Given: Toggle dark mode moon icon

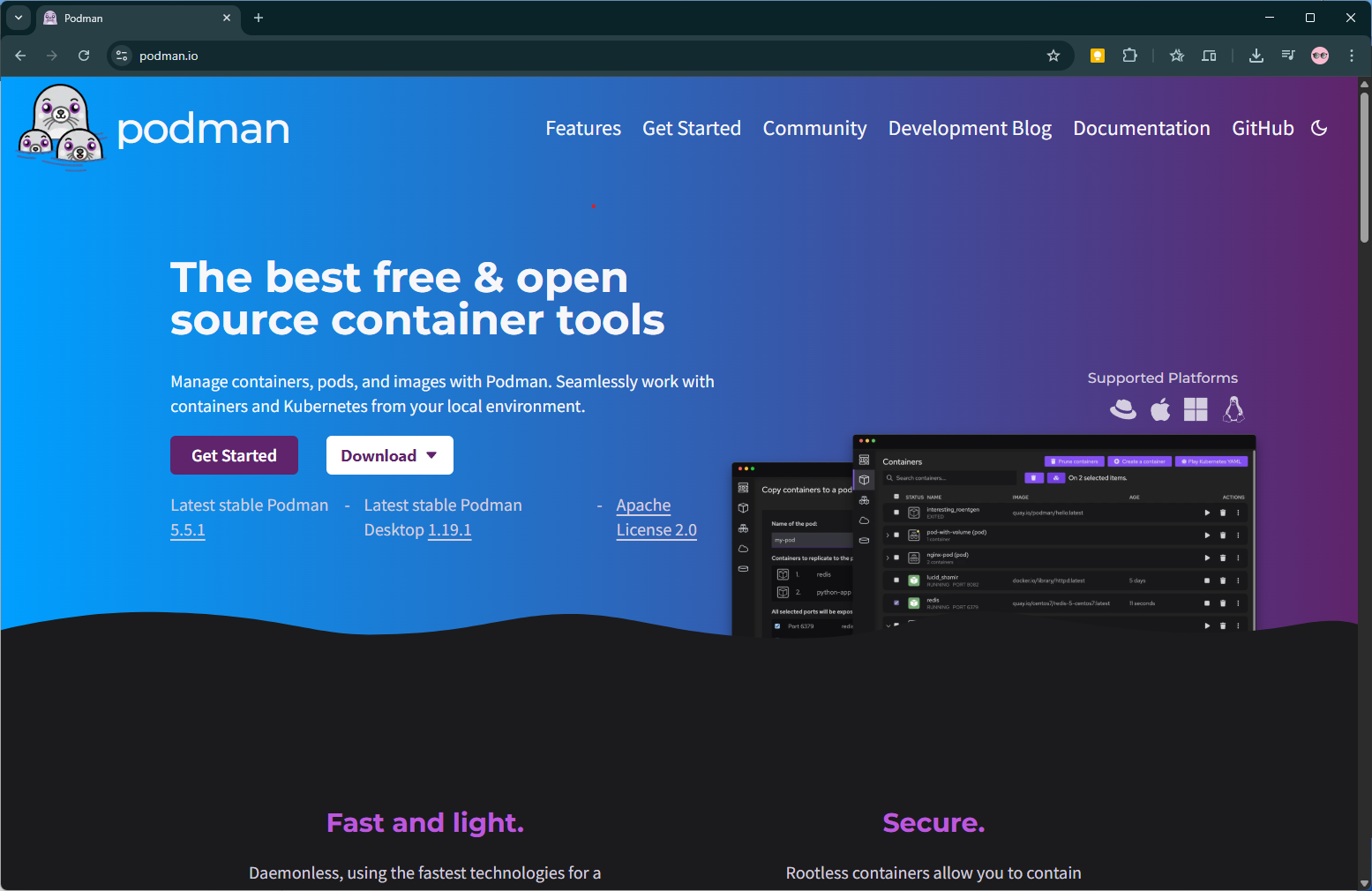Looking at the screenshot, I should pos(1319,128).
